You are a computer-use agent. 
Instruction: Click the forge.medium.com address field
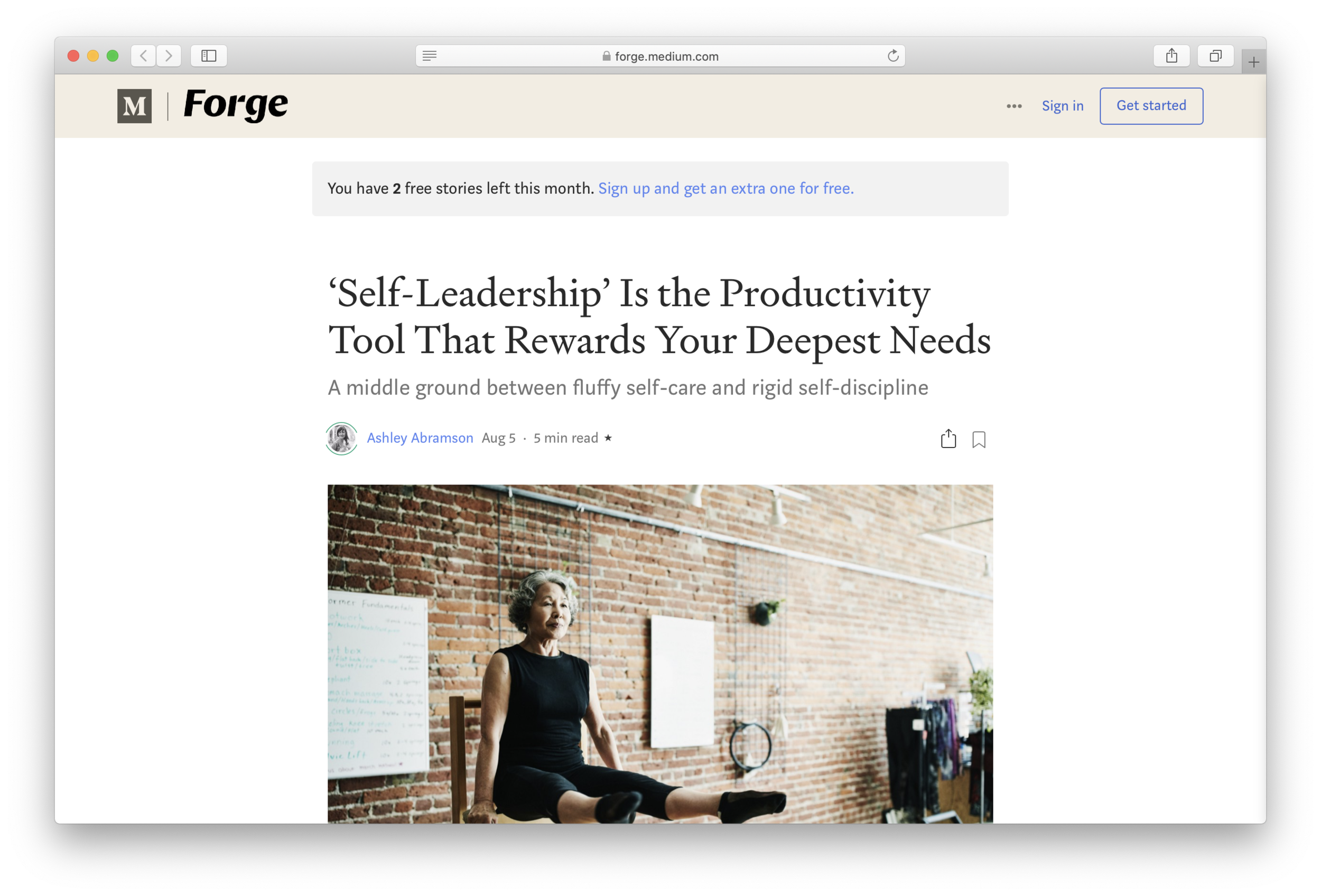660,55
